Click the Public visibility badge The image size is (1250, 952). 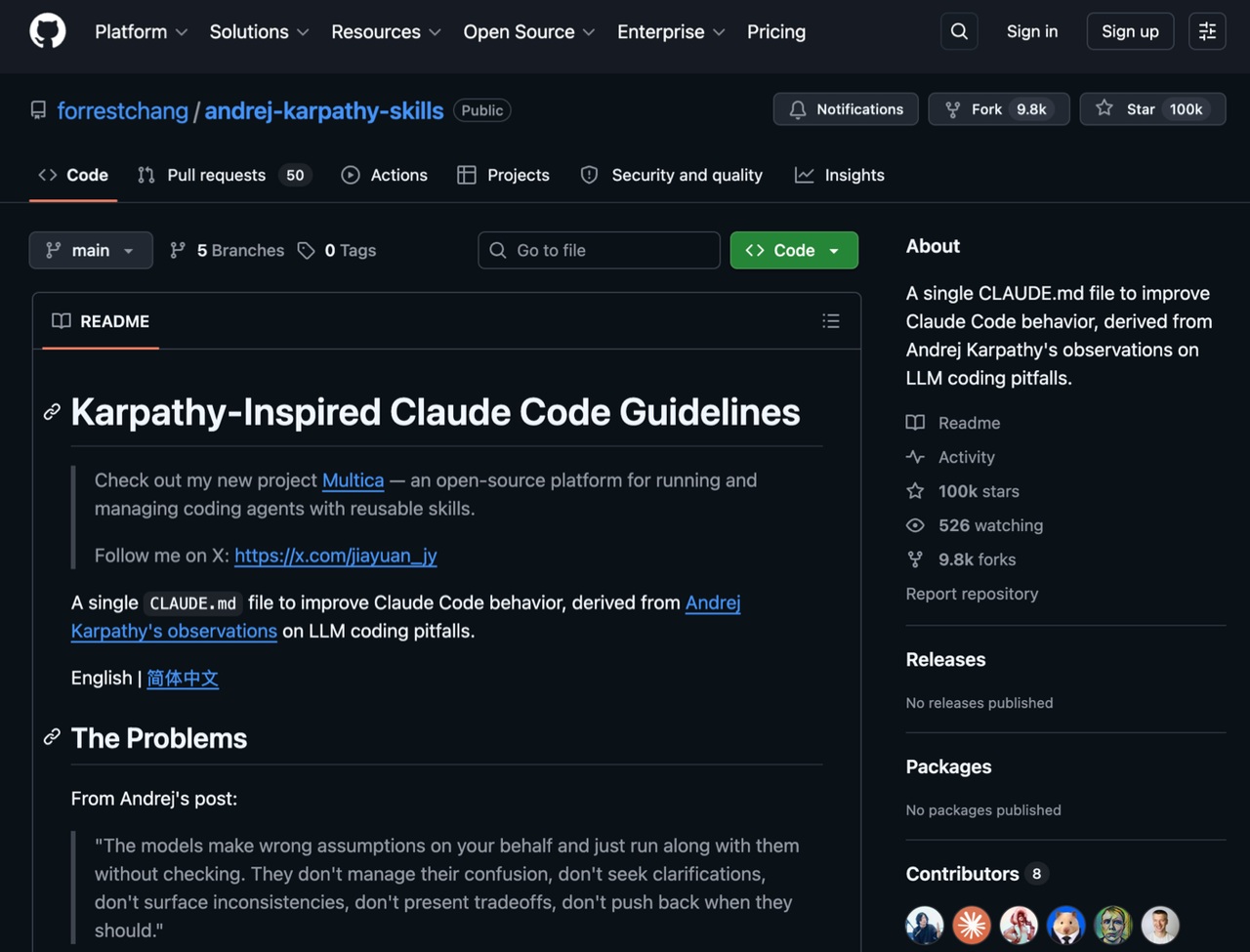coord(482,110)
